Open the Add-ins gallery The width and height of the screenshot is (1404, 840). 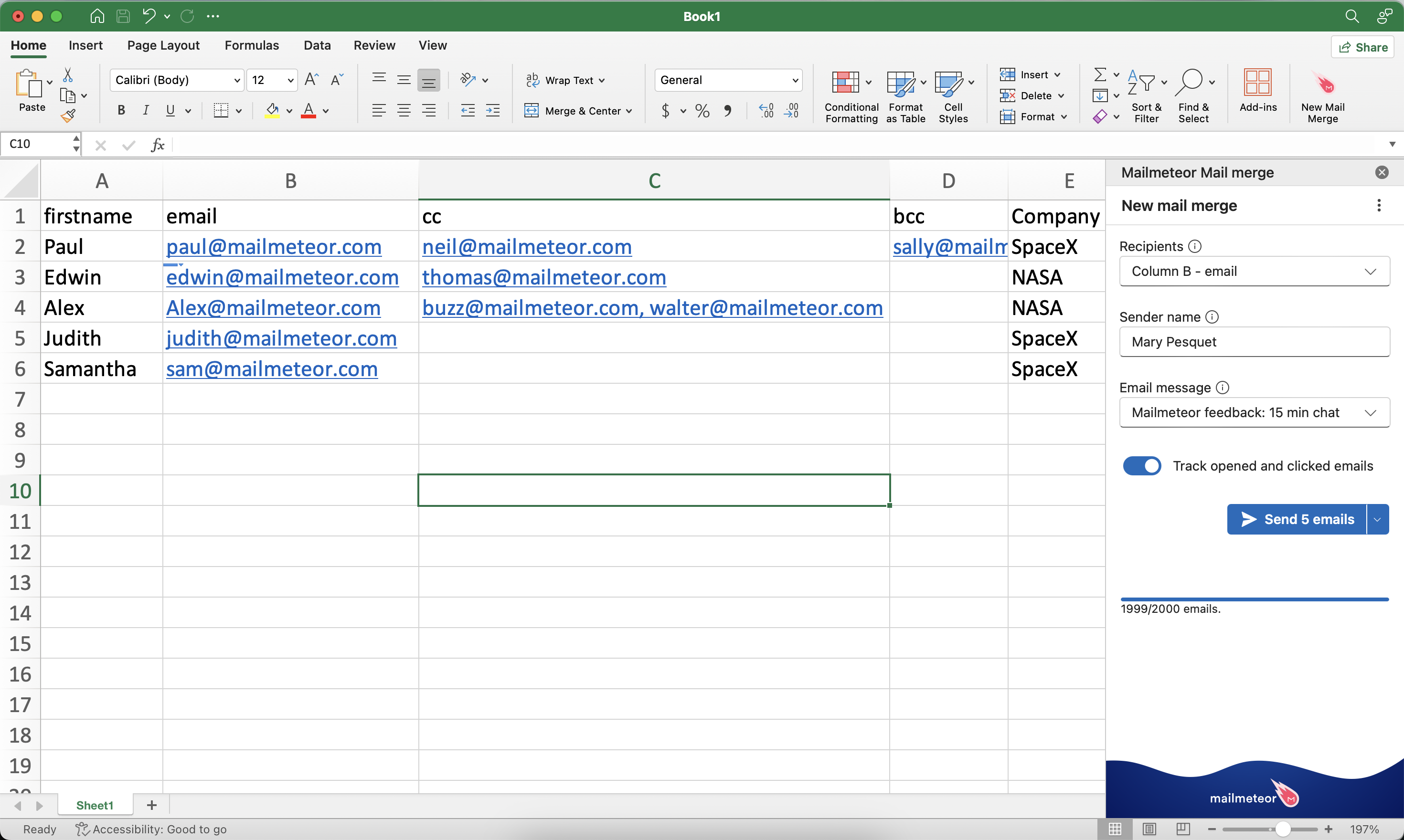click(1258, 91)
